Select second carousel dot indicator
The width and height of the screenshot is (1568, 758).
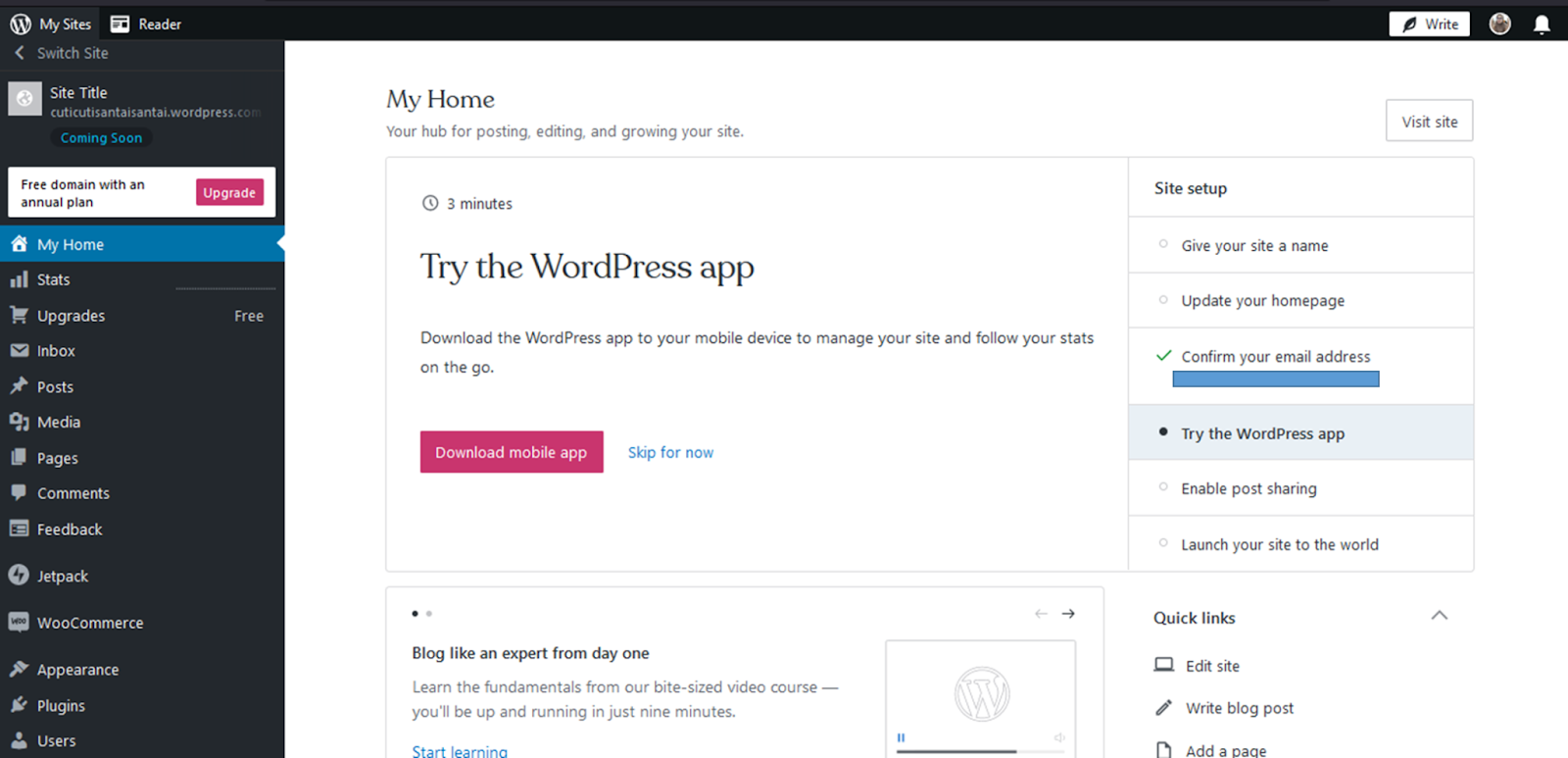pyautogui.click(x=428, y=614)
